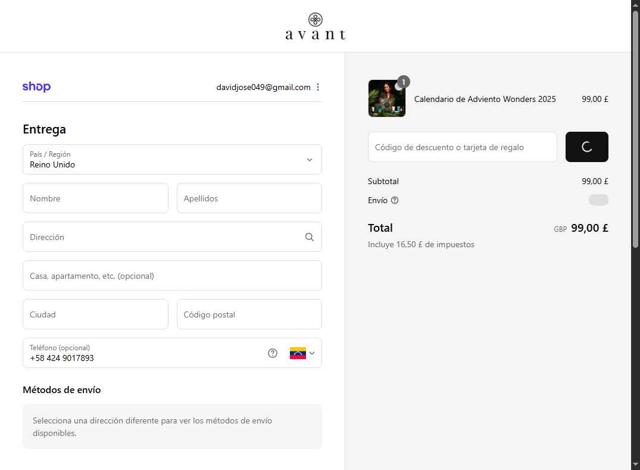Click the Incluye 16,50 £ de impuestos text

(421, 244)
